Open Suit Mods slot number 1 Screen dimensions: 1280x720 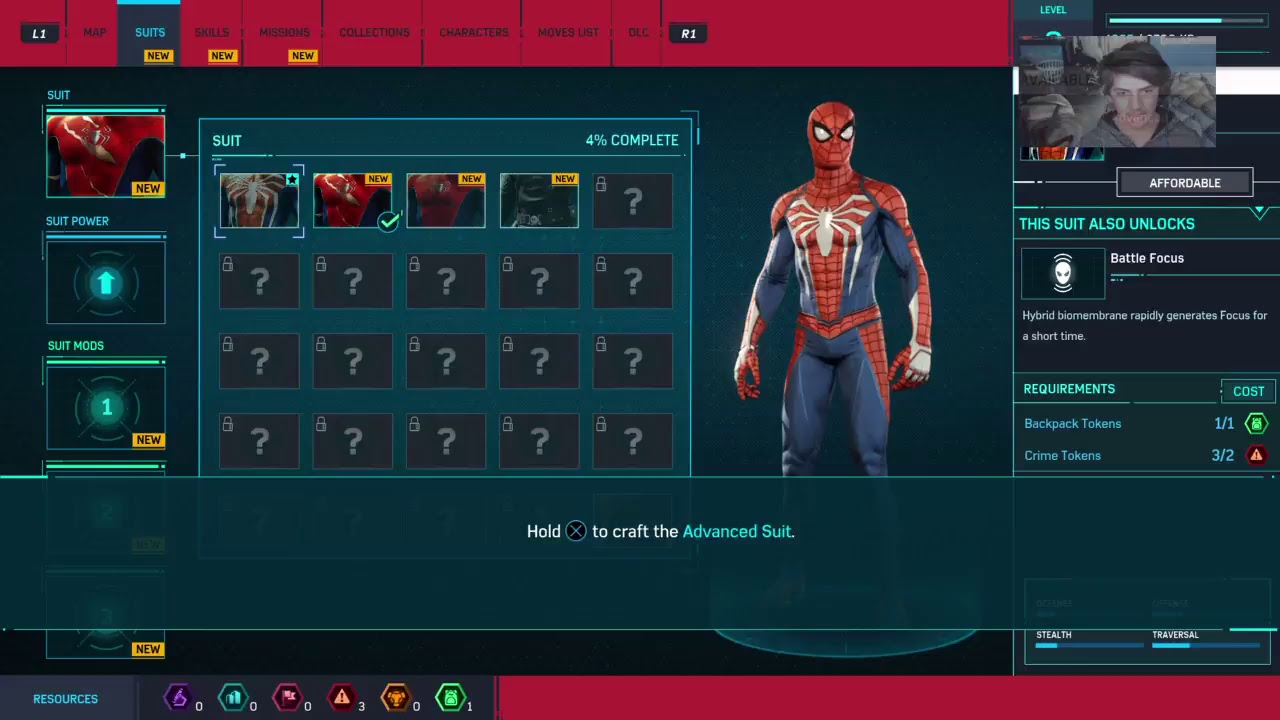pos(106,407)
